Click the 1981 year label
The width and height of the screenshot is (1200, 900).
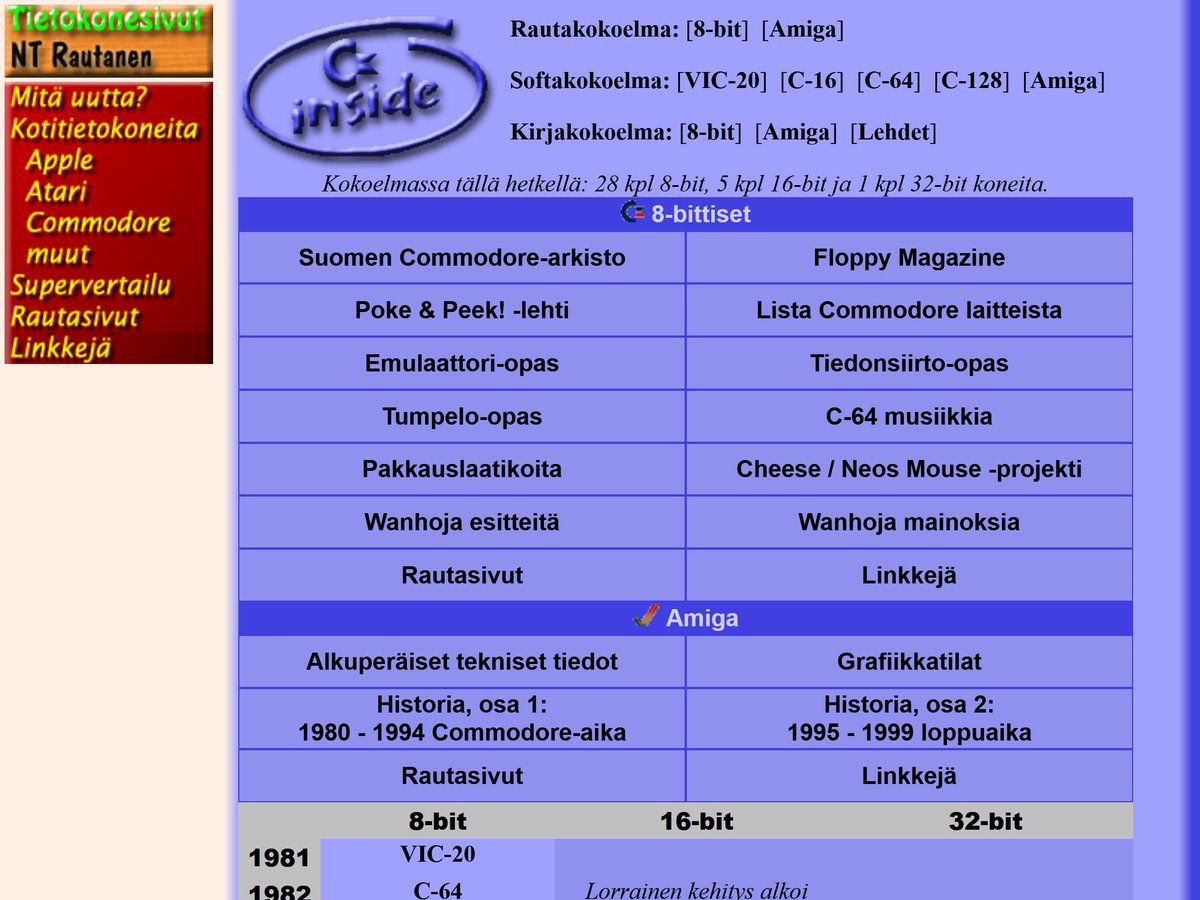click(279, 858)
